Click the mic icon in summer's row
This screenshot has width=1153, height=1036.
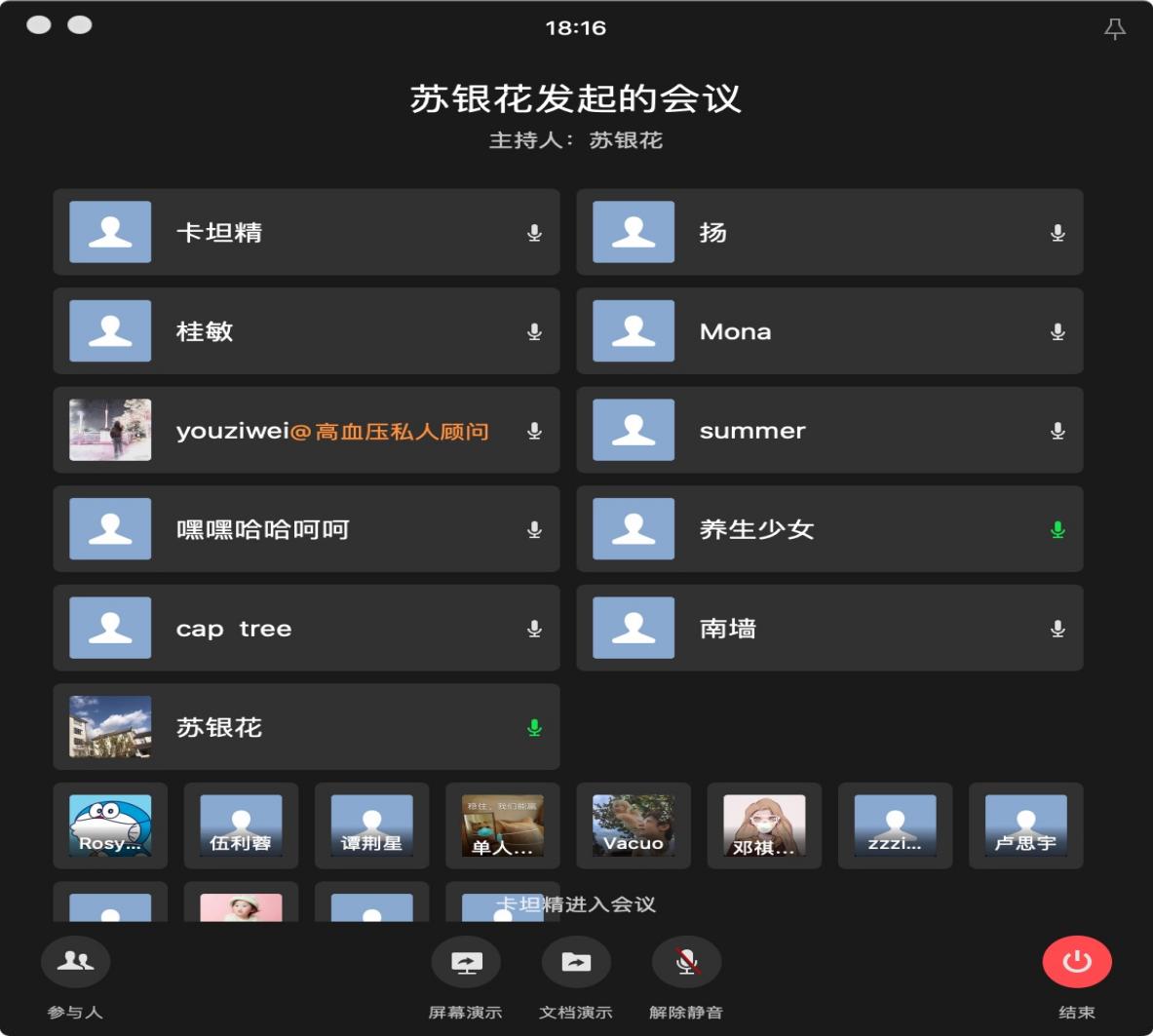point(1057,431)
